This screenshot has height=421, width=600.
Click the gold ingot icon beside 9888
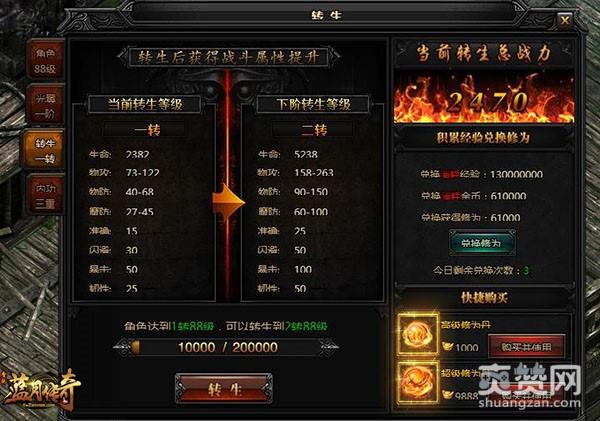tap(447, 394)
